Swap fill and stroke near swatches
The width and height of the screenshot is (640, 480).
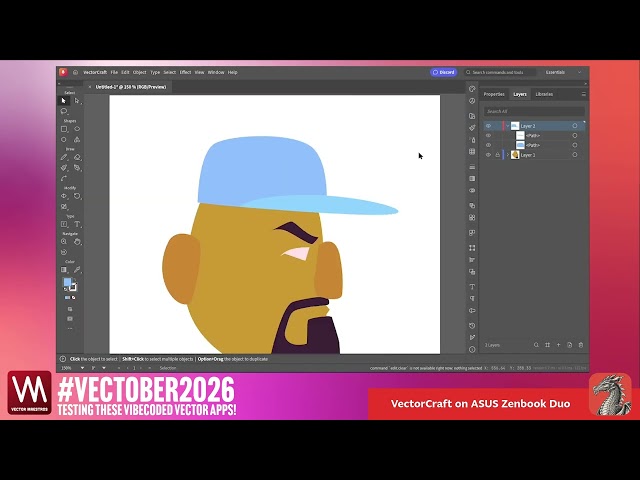[75, 280]
